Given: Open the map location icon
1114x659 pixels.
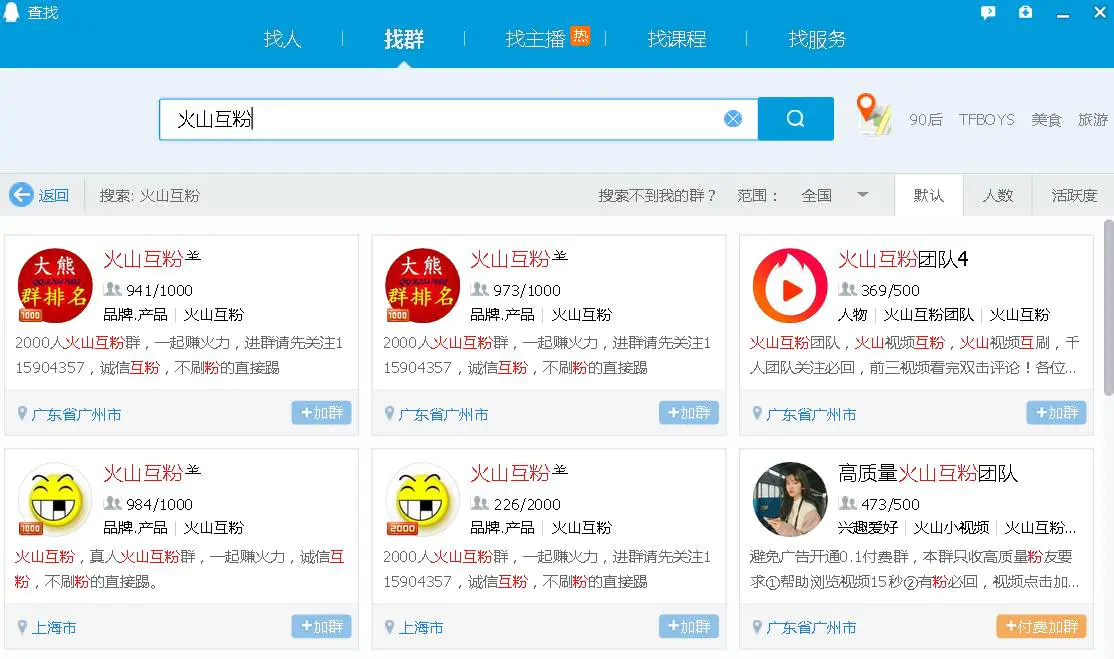Looking at the screenshot, I should [x=872, y=114].
